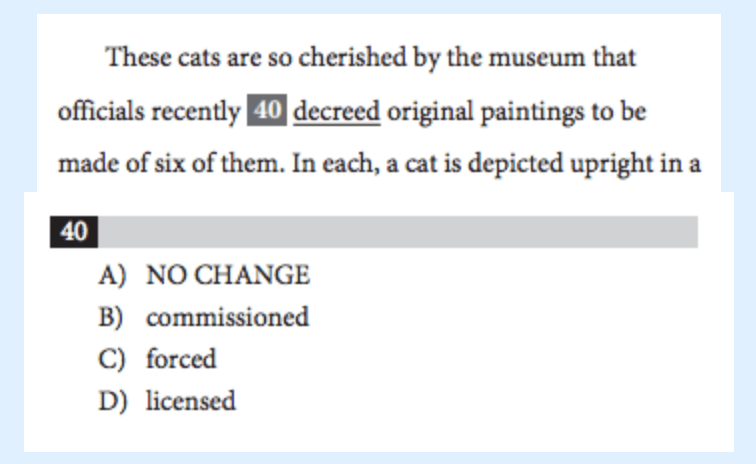Click the letter C) option label

111,359
